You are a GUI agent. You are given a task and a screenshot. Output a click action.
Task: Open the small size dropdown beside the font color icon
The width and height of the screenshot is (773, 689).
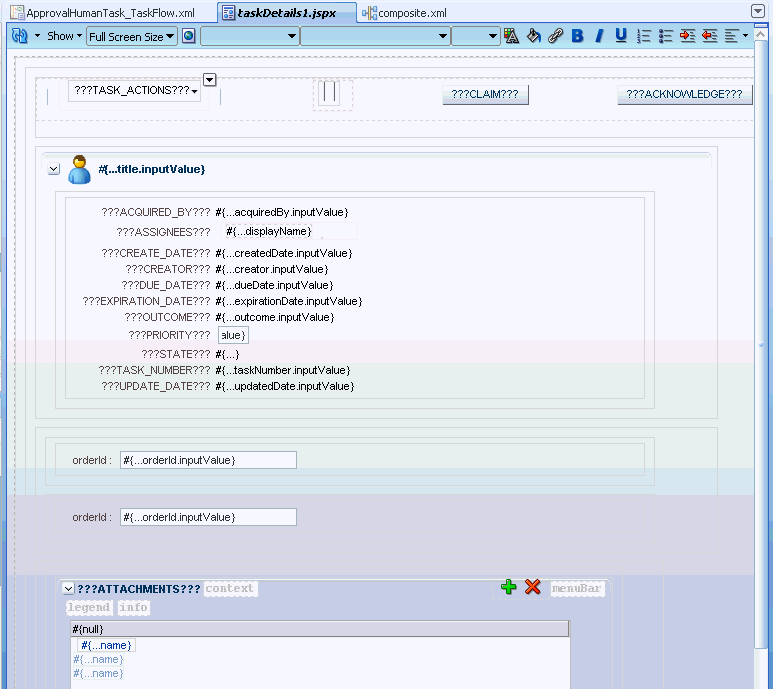(475, 36)
